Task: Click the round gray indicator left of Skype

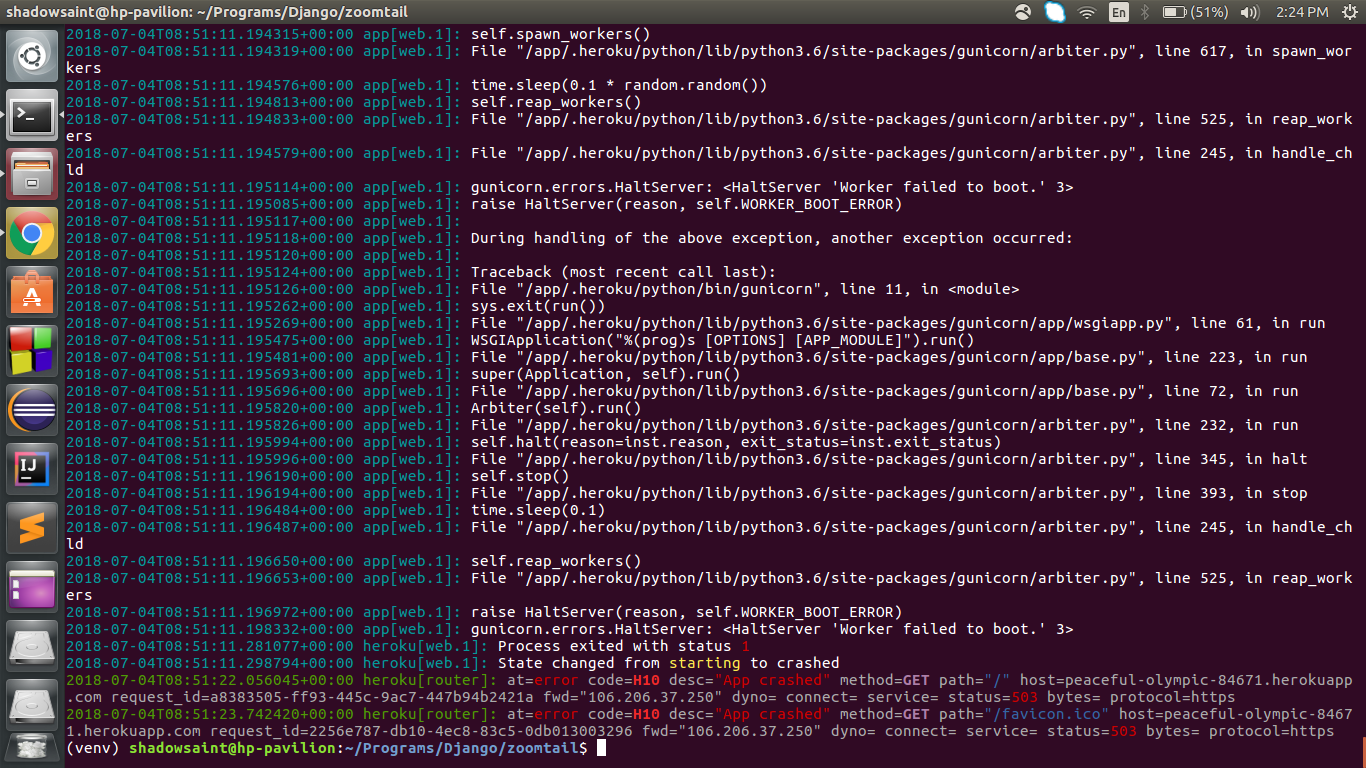Action: 1023,12
